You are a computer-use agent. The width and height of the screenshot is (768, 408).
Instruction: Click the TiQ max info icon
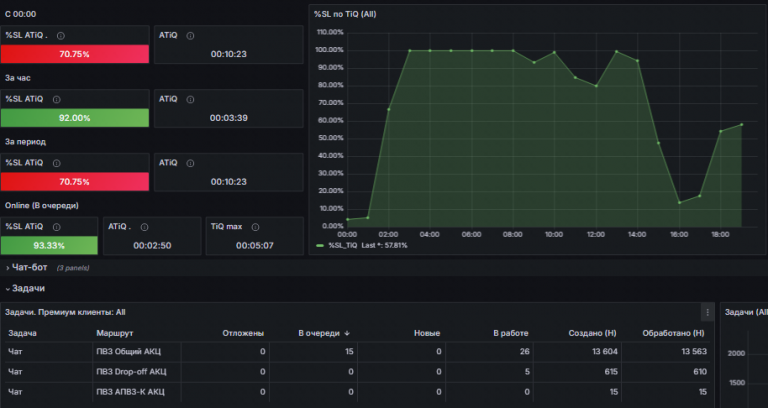tap(255, 227)
